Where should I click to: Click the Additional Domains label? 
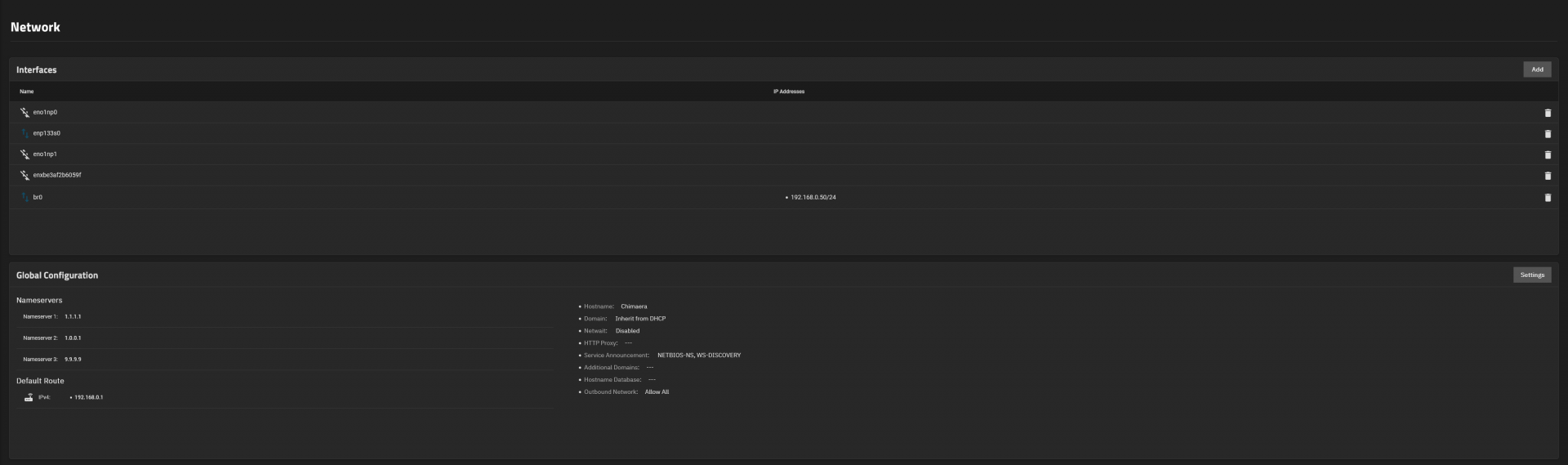[x=612, y=368]
